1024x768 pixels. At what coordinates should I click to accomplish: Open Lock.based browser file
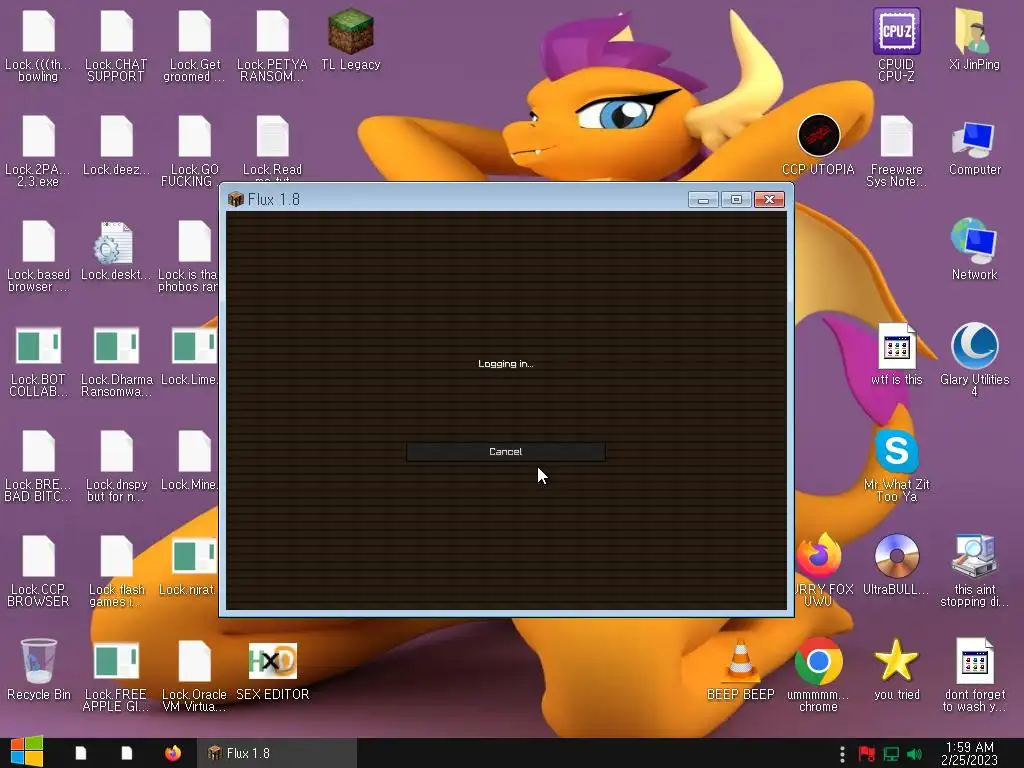coord(38,256)
